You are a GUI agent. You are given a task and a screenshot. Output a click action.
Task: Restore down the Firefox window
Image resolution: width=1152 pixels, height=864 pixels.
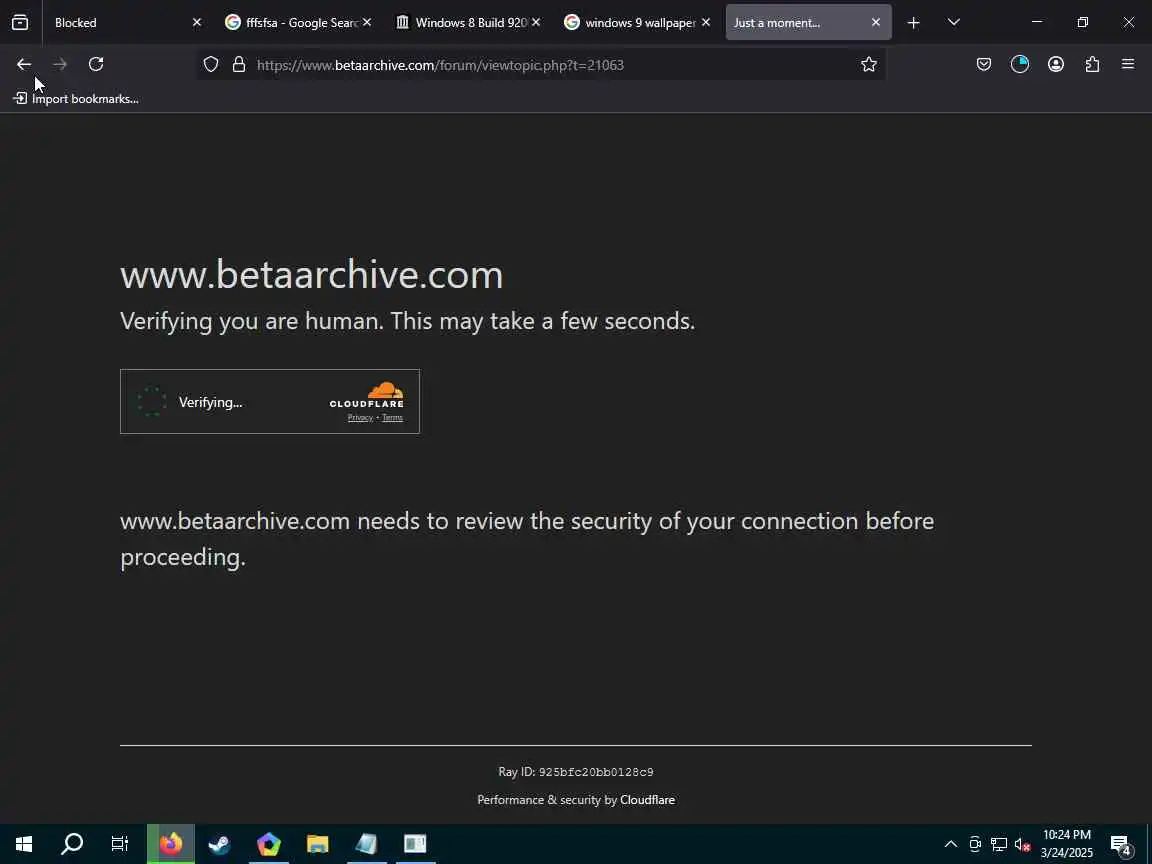[x=1083, y=23]
